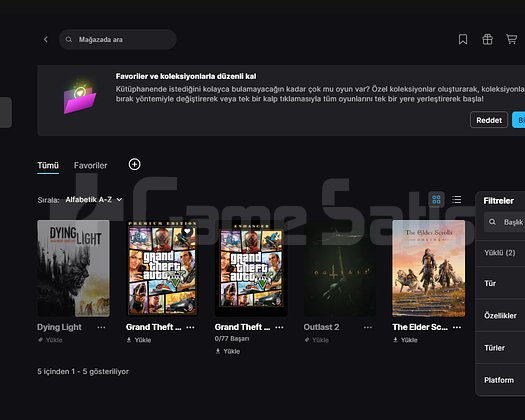Open the Outlast 2 cover thumbnail
This screenshot has height=420, width=525.
pyautogui.click(x=340, y=268)
